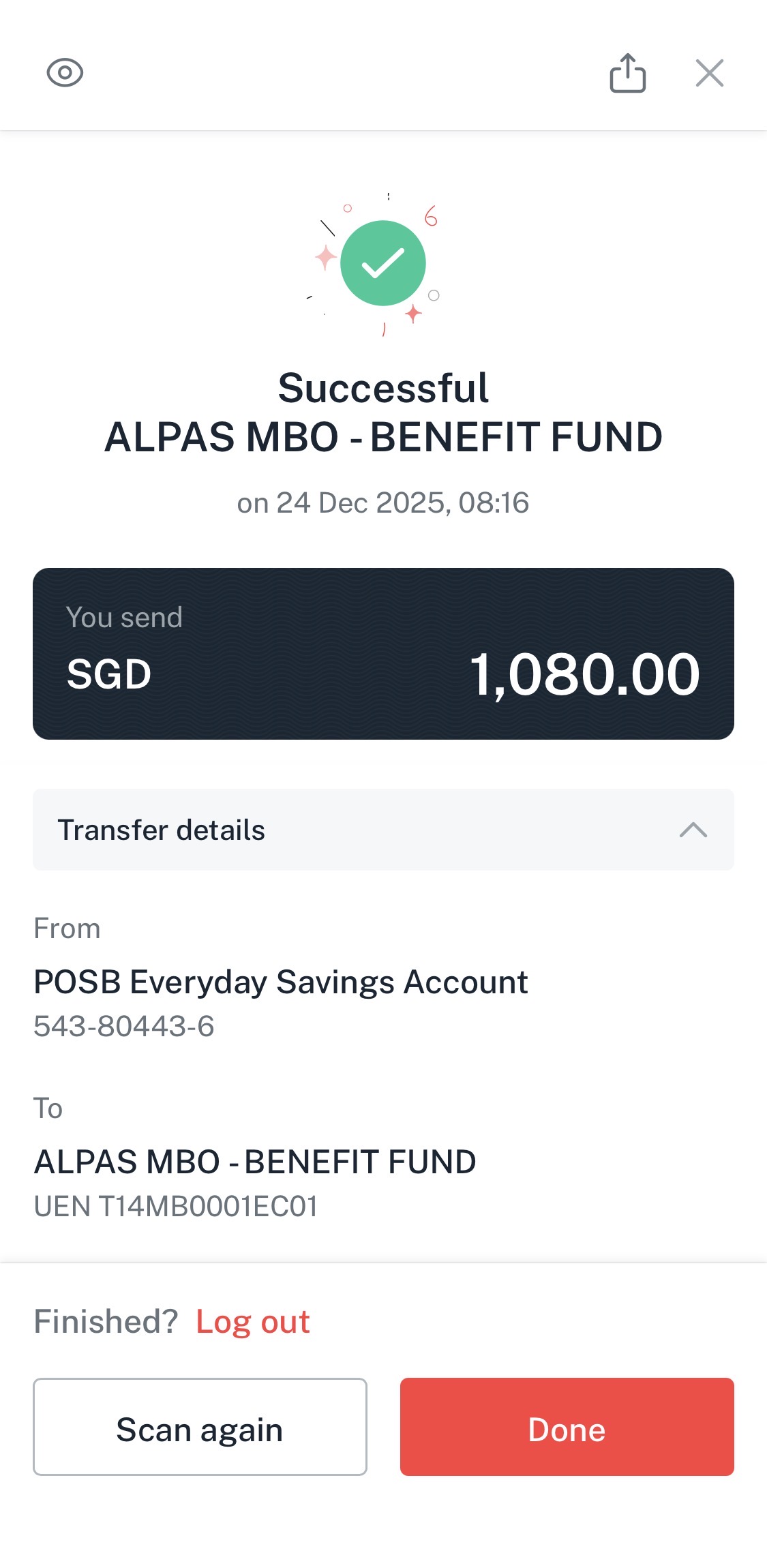Screen dimensions: 767x1568
Task: Tap the ALPAS MBO name under To
Action: click(x=255, y=1162)
